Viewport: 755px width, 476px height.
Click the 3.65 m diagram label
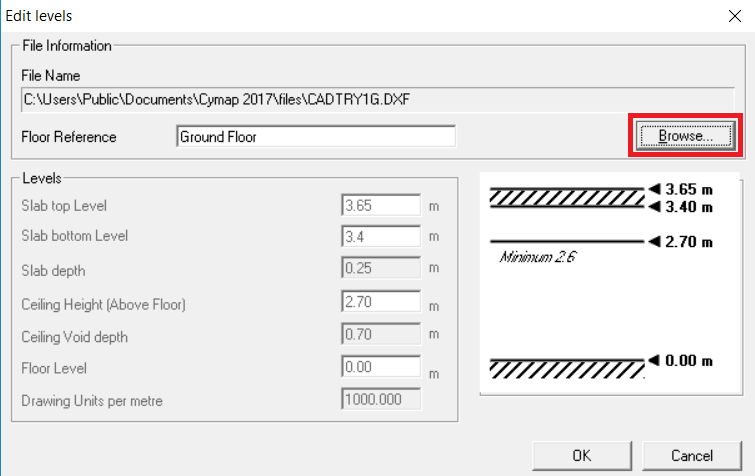point(689,189)
